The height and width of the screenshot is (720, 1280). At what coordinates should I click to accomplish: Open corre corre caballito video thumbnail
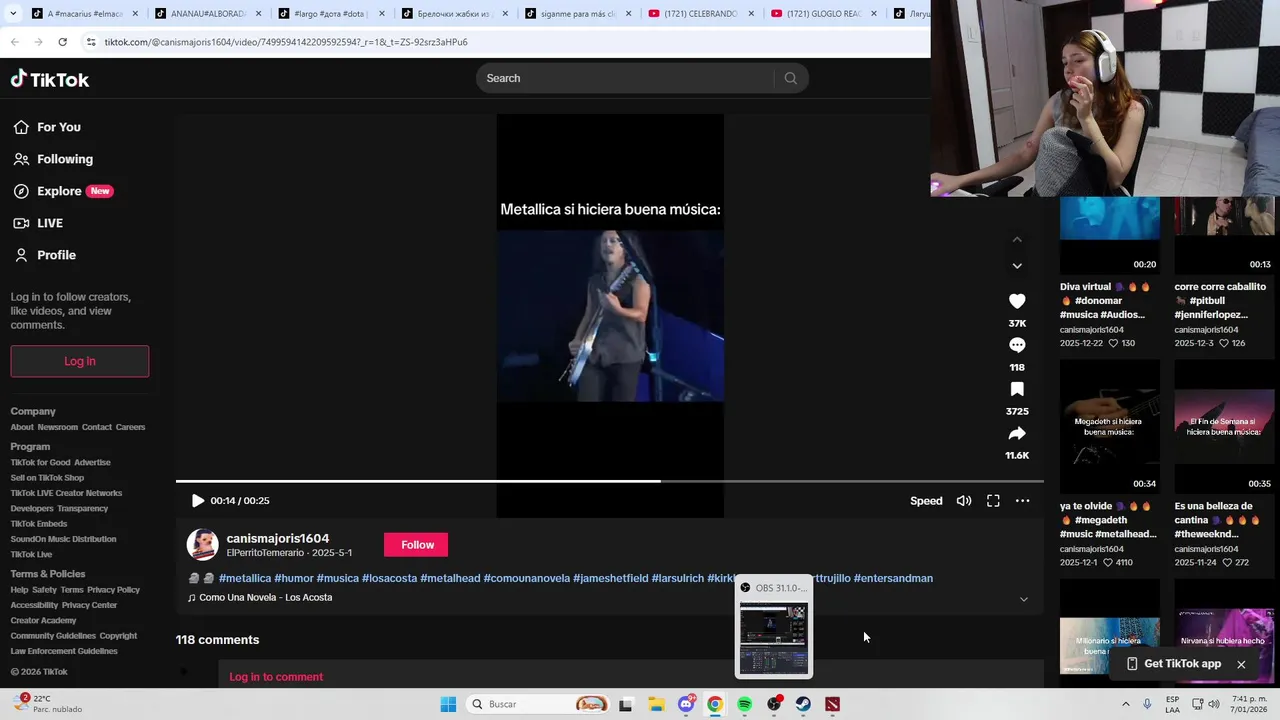click(1224, 235)
